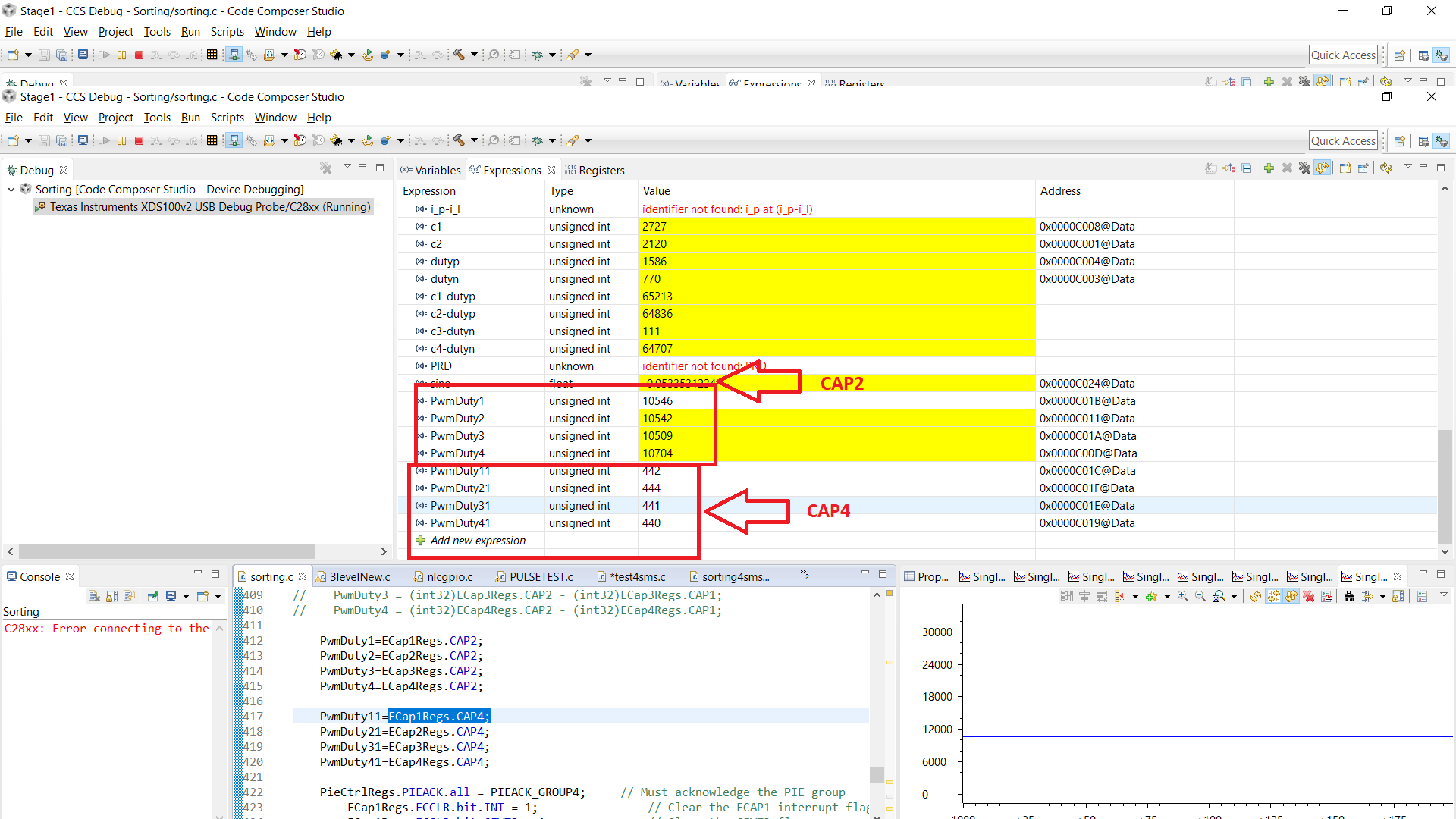Image resolution: width=1456 pixels, height=819 pixels.
Task: Click Collapse All icon in Expressions toolbar
Action: coord(1246,168)
